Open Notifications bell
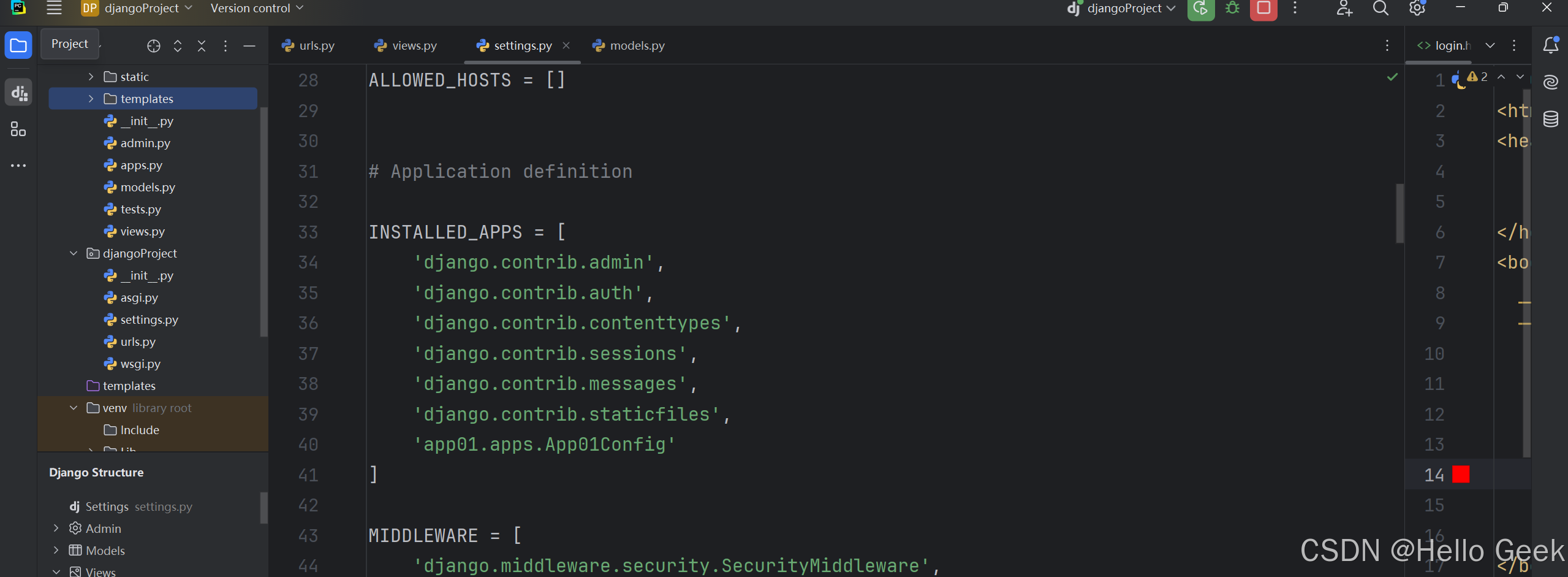This screenshot has width=1568, height=577. click(x=1551, y=45)
